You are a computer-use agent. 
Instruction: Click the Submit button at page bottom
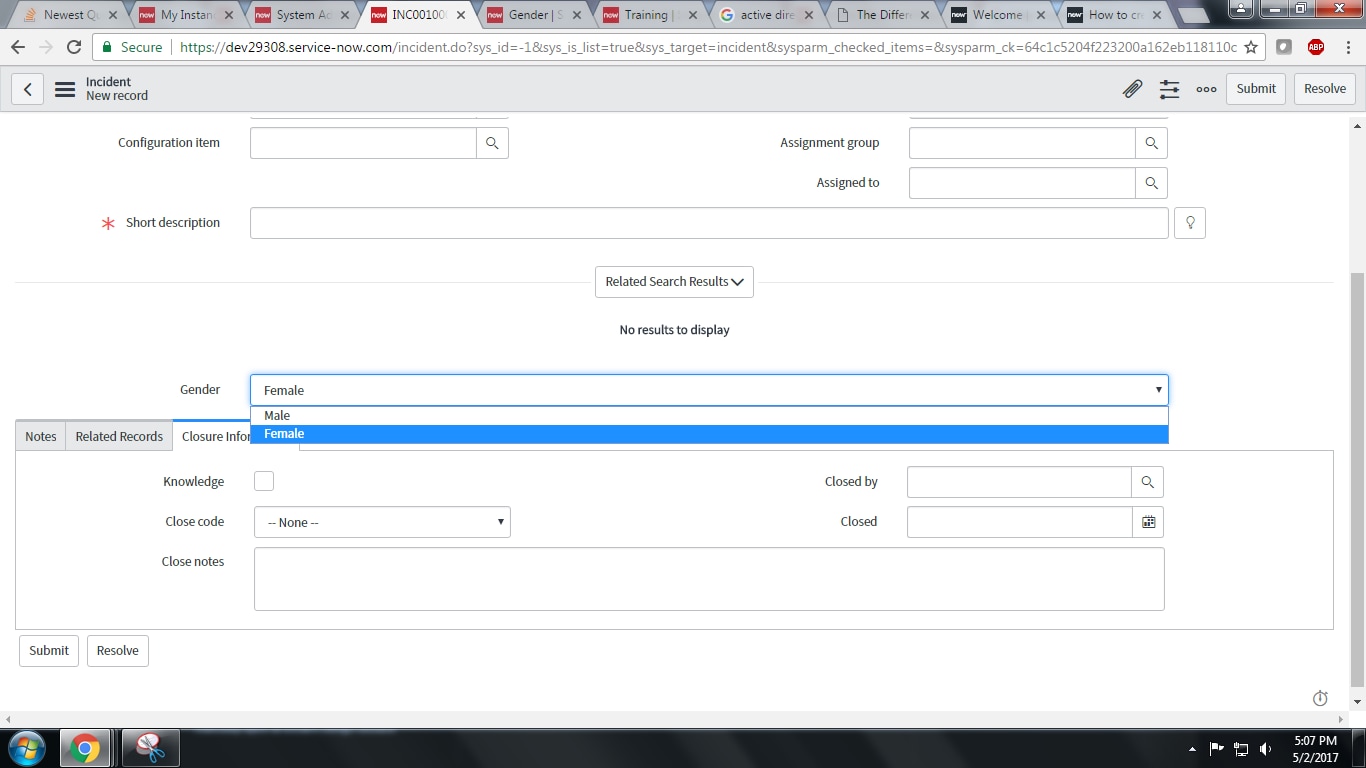click(x=48, y=650)
